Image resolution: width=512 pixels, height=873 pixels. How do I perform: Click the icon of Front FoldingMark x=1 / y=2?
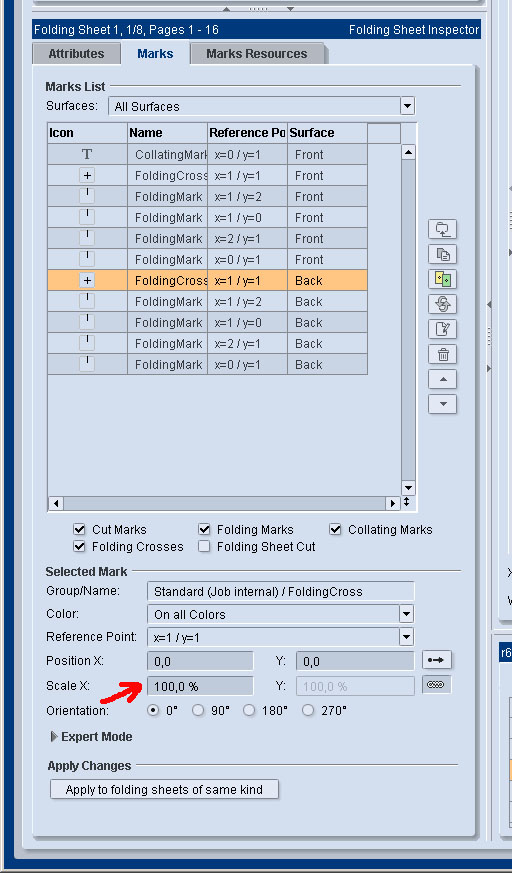click(87, 197)
